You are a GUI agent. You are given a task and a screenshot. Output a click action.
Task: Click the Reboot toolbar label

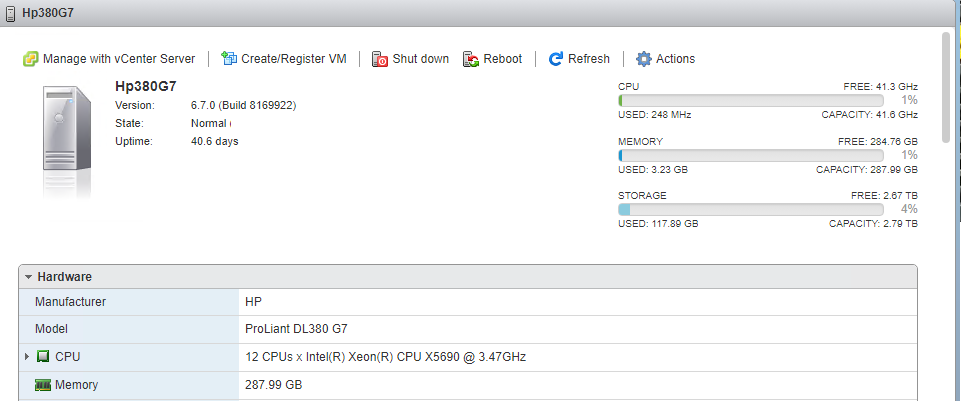503,59
